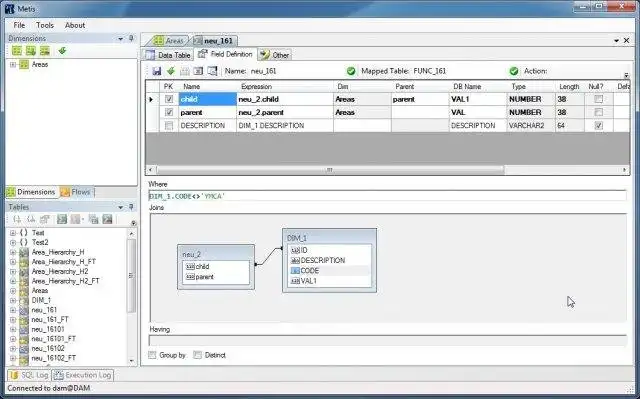Pin the Dimensions panel
This screenshot has height=399, width=640.
(x=131, y=38)
